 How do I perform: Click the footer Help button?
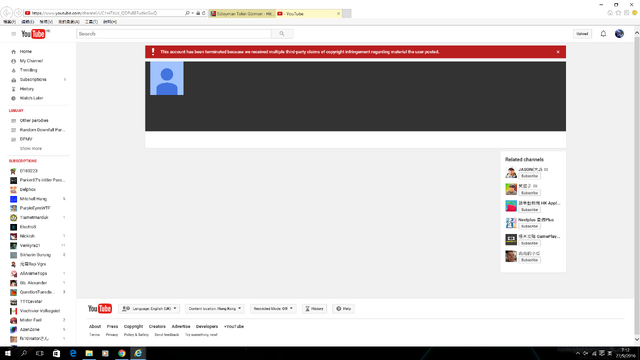tap(343, 309)
